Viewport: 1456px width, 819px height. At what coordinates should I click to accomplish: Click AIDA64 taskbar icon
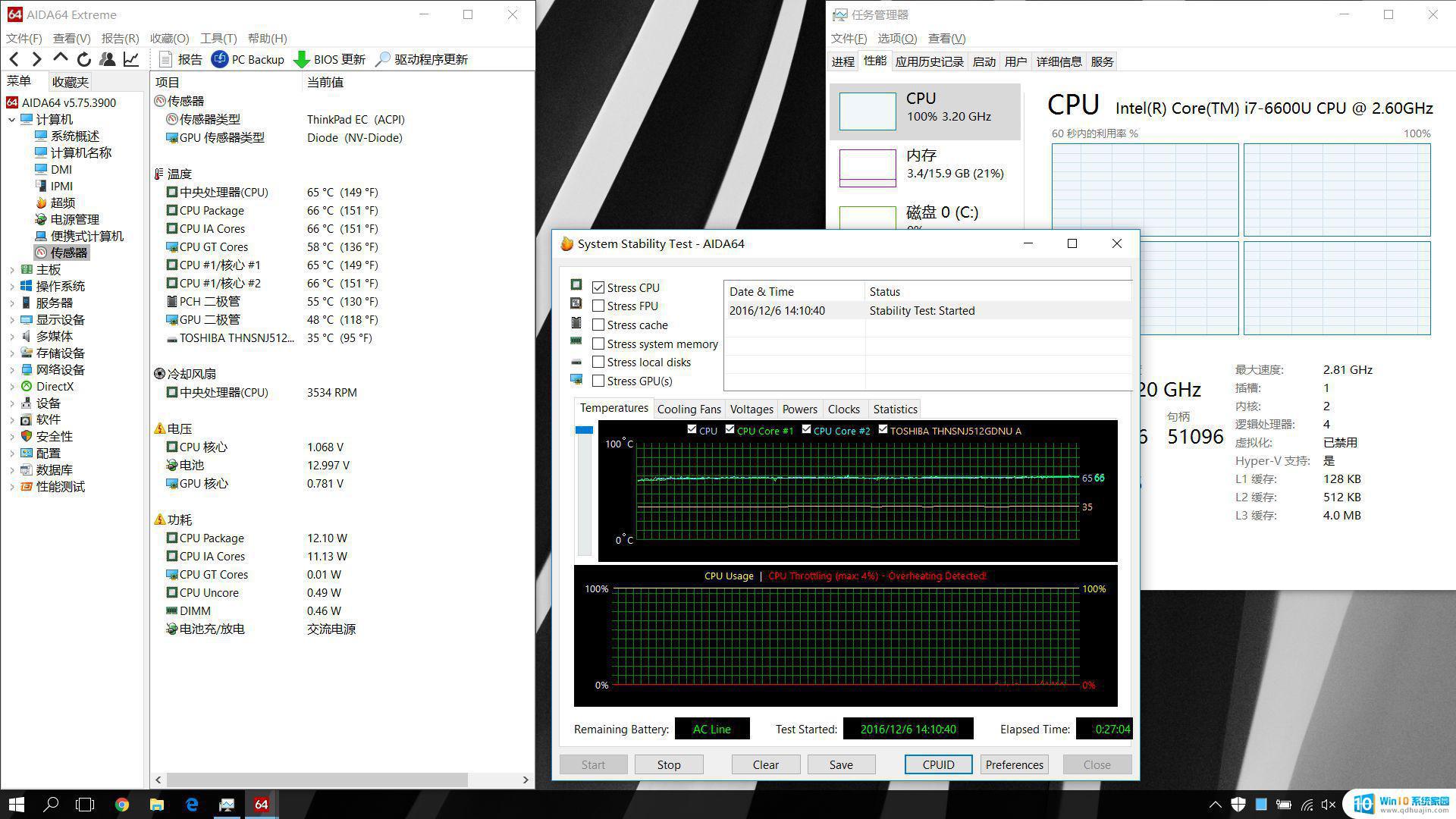click(x=262, y=805)
